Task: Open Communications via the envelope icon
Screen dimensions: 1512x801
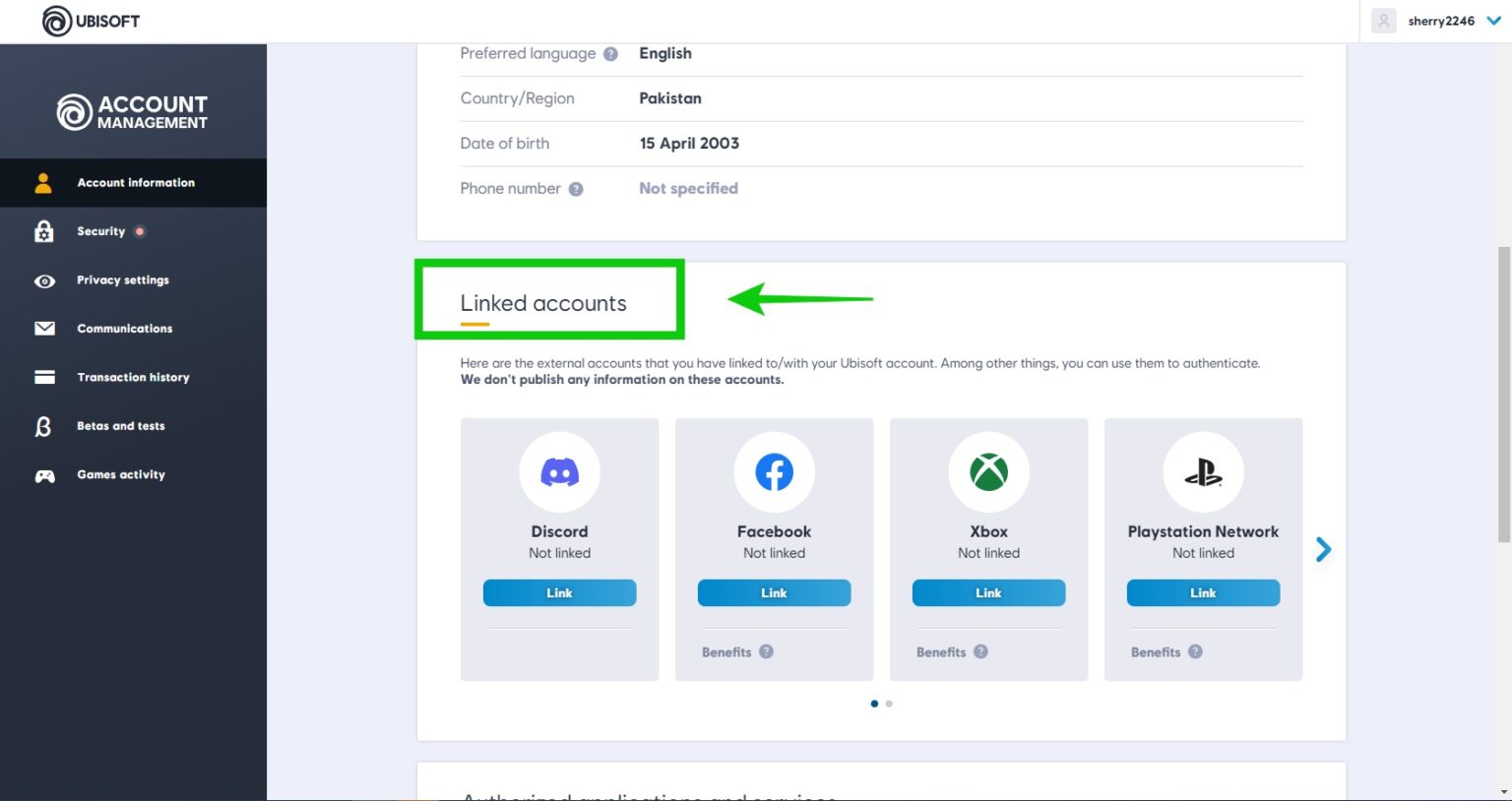Action: click(44, 328)
